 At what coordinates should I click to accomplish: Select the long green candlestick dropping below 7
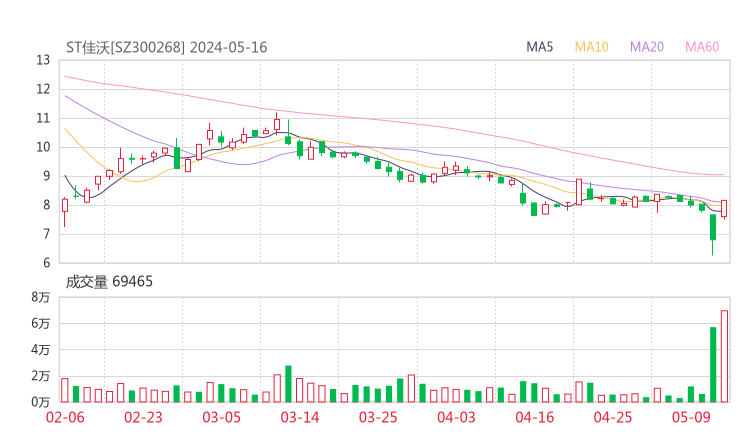[x=713, y=235]
